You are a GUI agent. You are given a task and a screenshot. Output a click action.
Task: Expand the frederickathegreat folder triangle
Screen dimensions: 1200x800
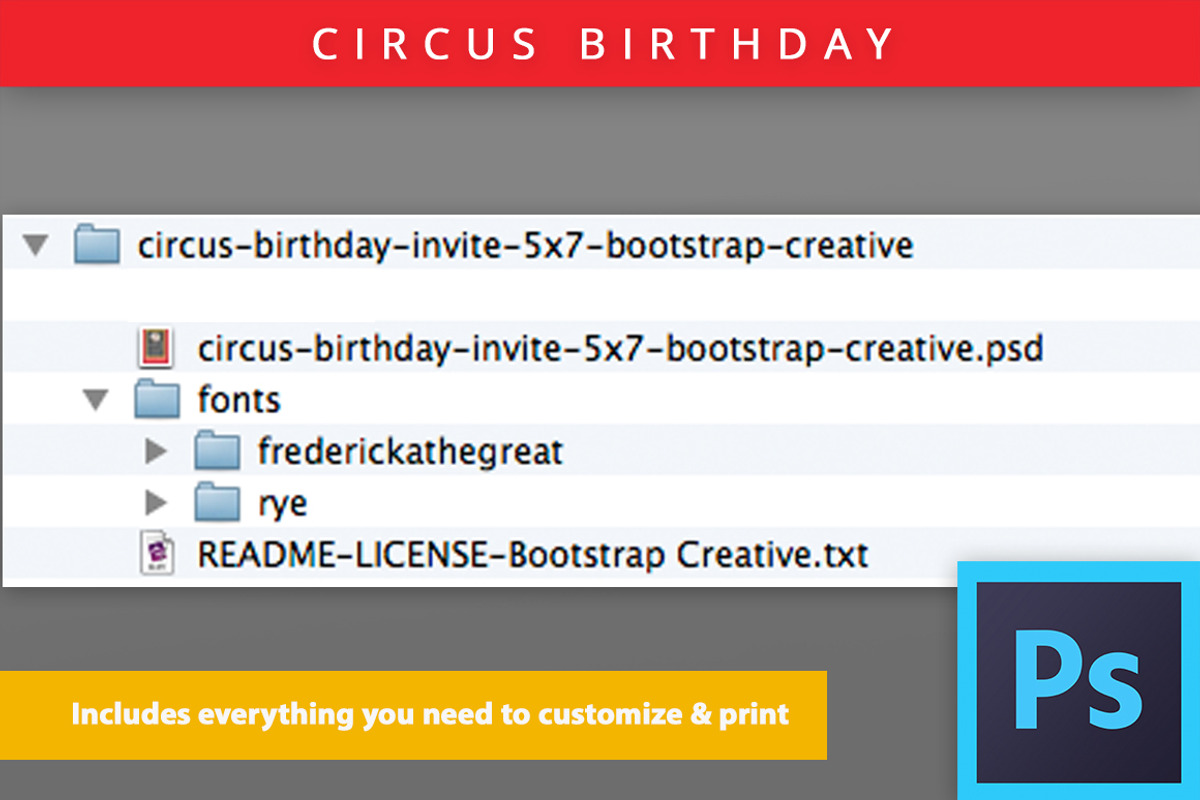click(155, 452)
